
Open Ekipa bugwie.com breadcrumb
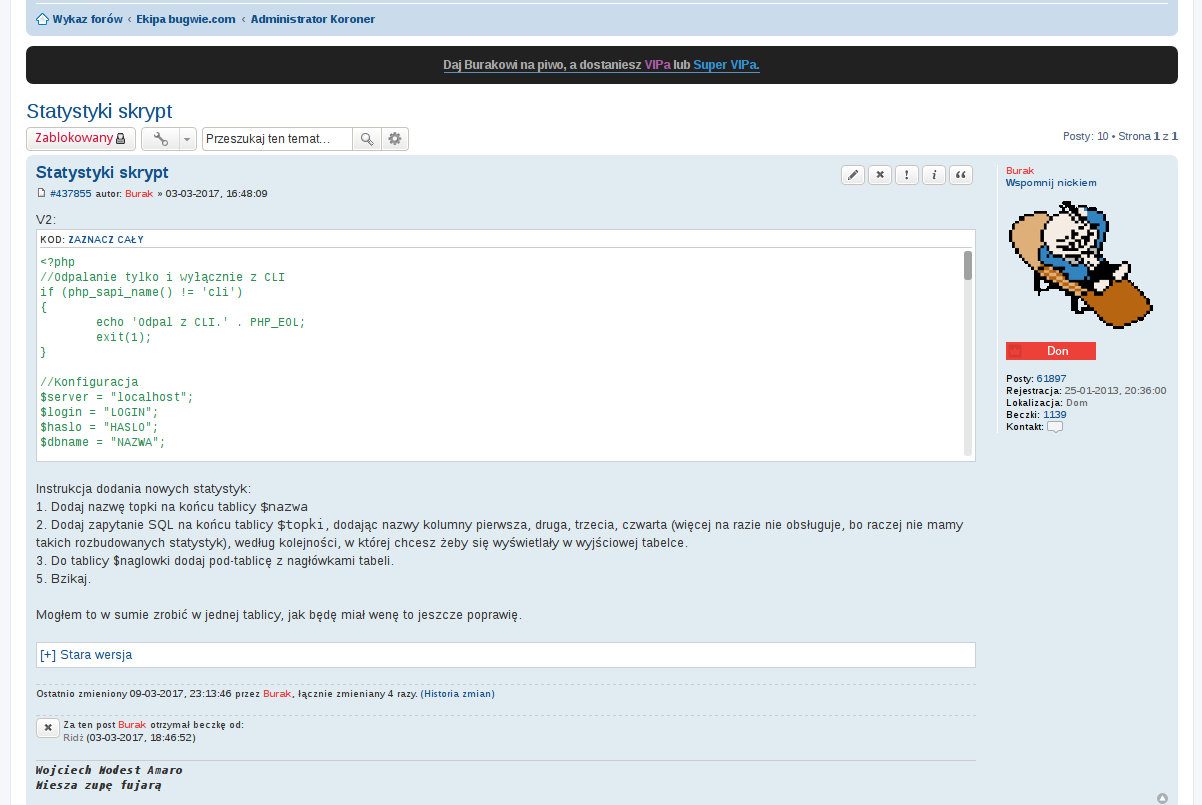[x=185, y=19]
